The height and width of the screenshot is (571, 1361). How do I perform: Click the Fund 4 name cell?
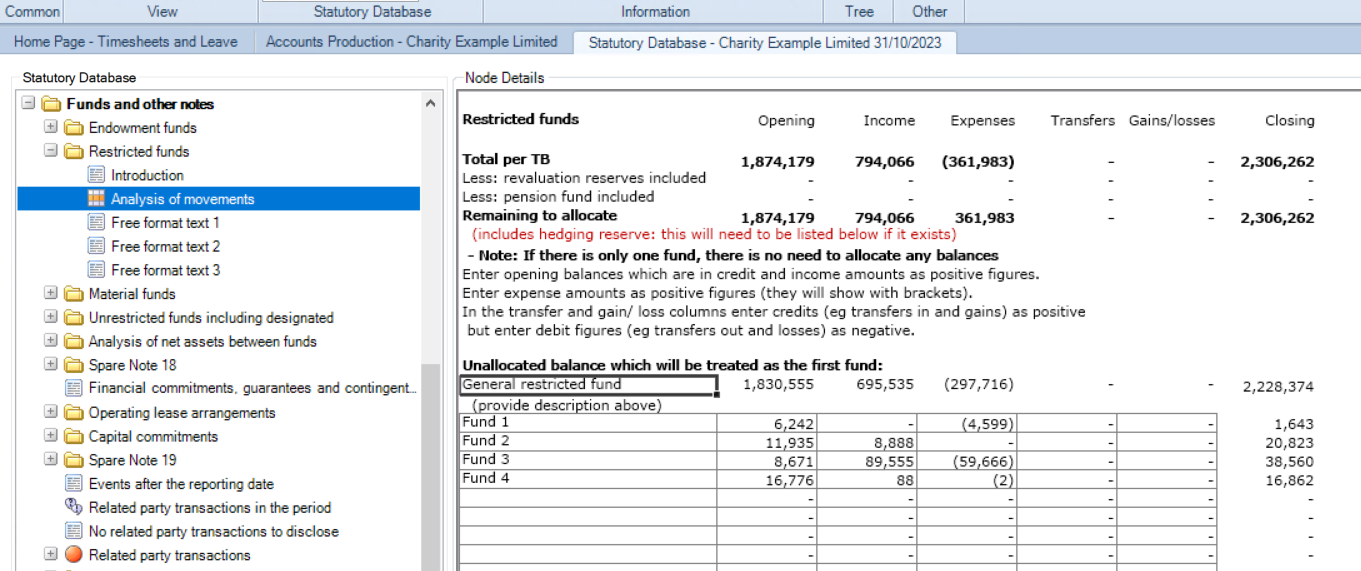coord(588,480)
